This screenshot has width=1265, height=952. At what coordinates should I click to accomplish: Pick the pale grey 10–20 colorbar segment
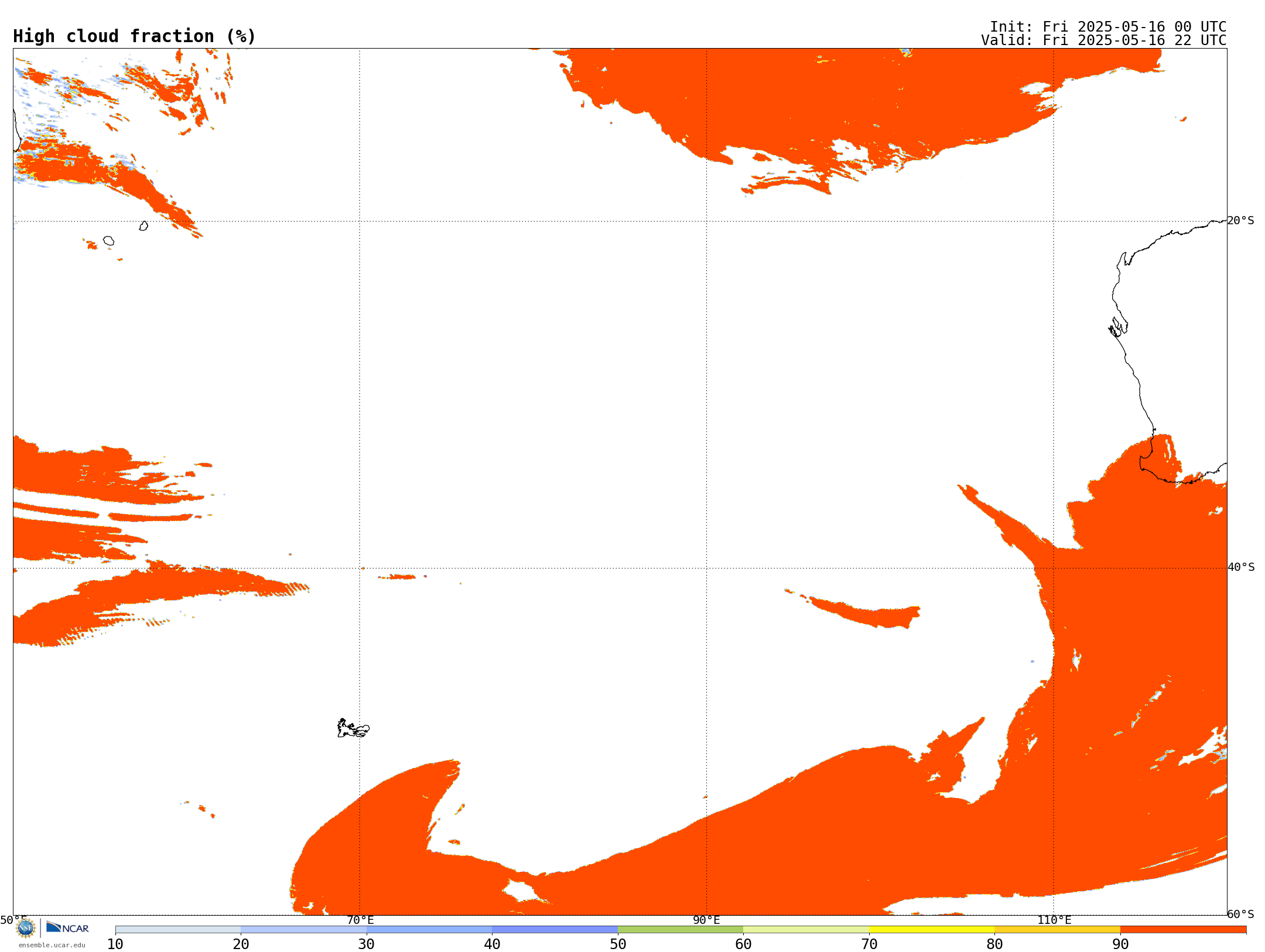[178, 929]
